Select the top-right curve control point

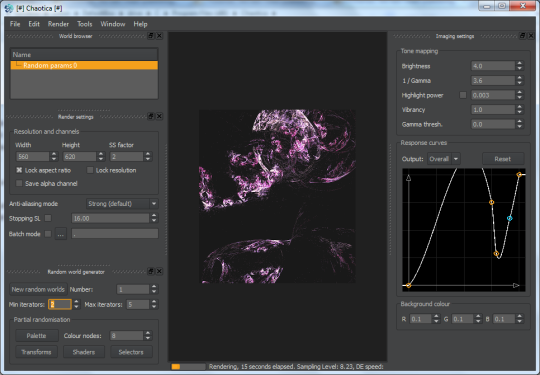pos(519,175)
